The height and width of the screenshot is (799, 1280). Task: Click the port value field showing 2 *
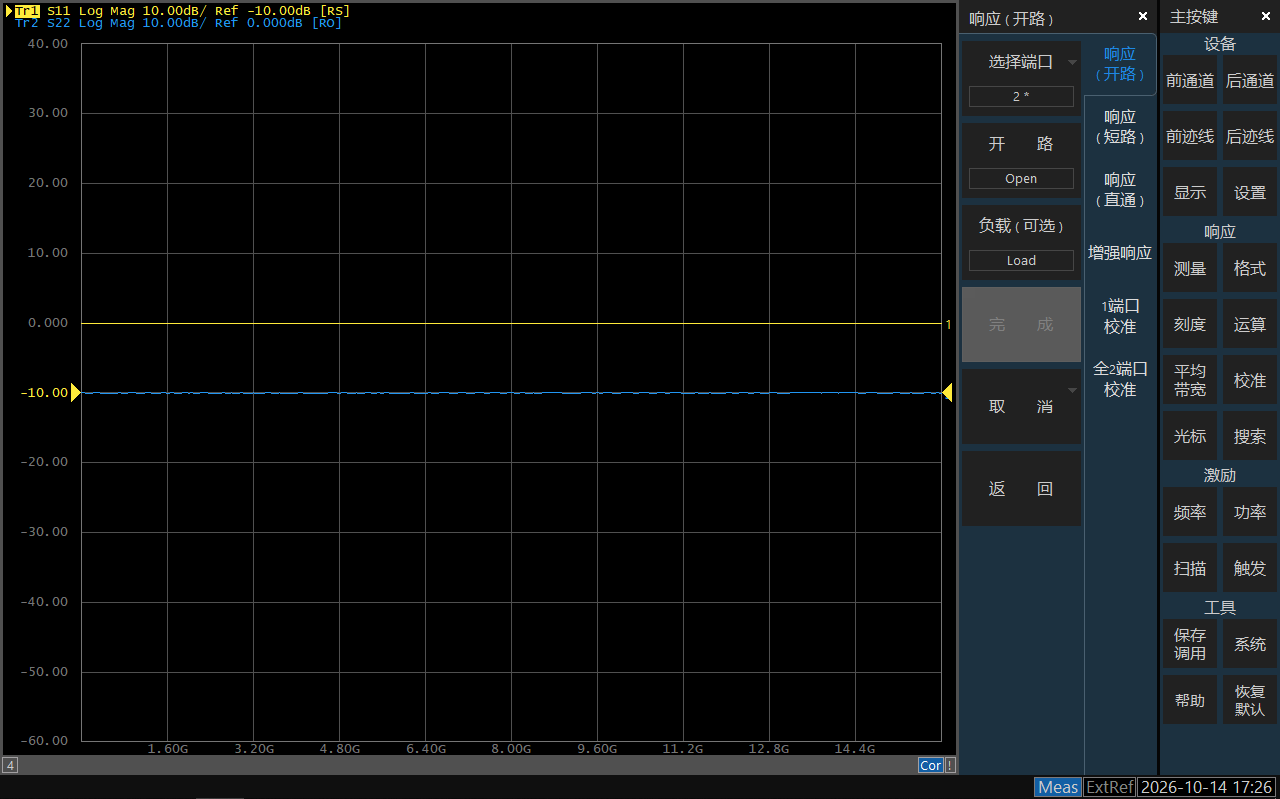pos(1021,97)
